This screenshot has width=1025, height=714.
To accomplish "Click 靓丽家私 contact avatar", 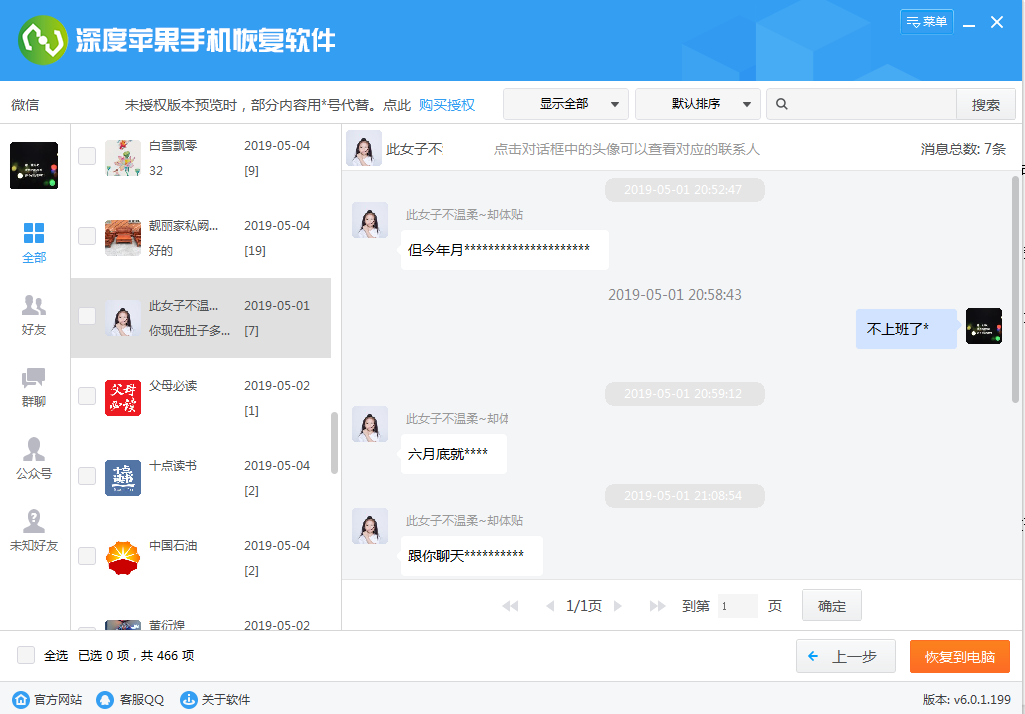I will [123, 237].
